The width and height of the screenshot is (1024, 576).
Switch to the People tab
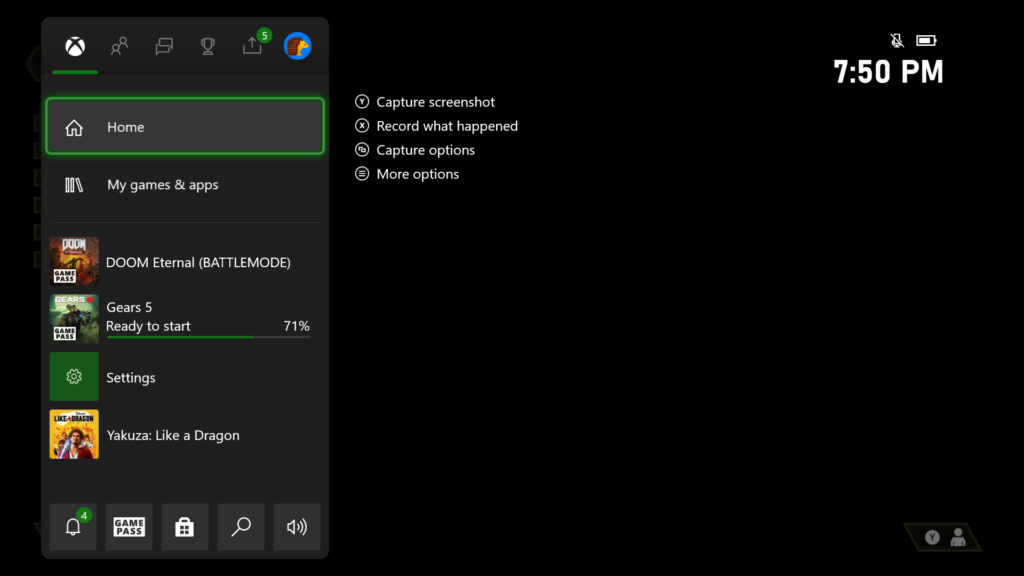coord(120,46)
